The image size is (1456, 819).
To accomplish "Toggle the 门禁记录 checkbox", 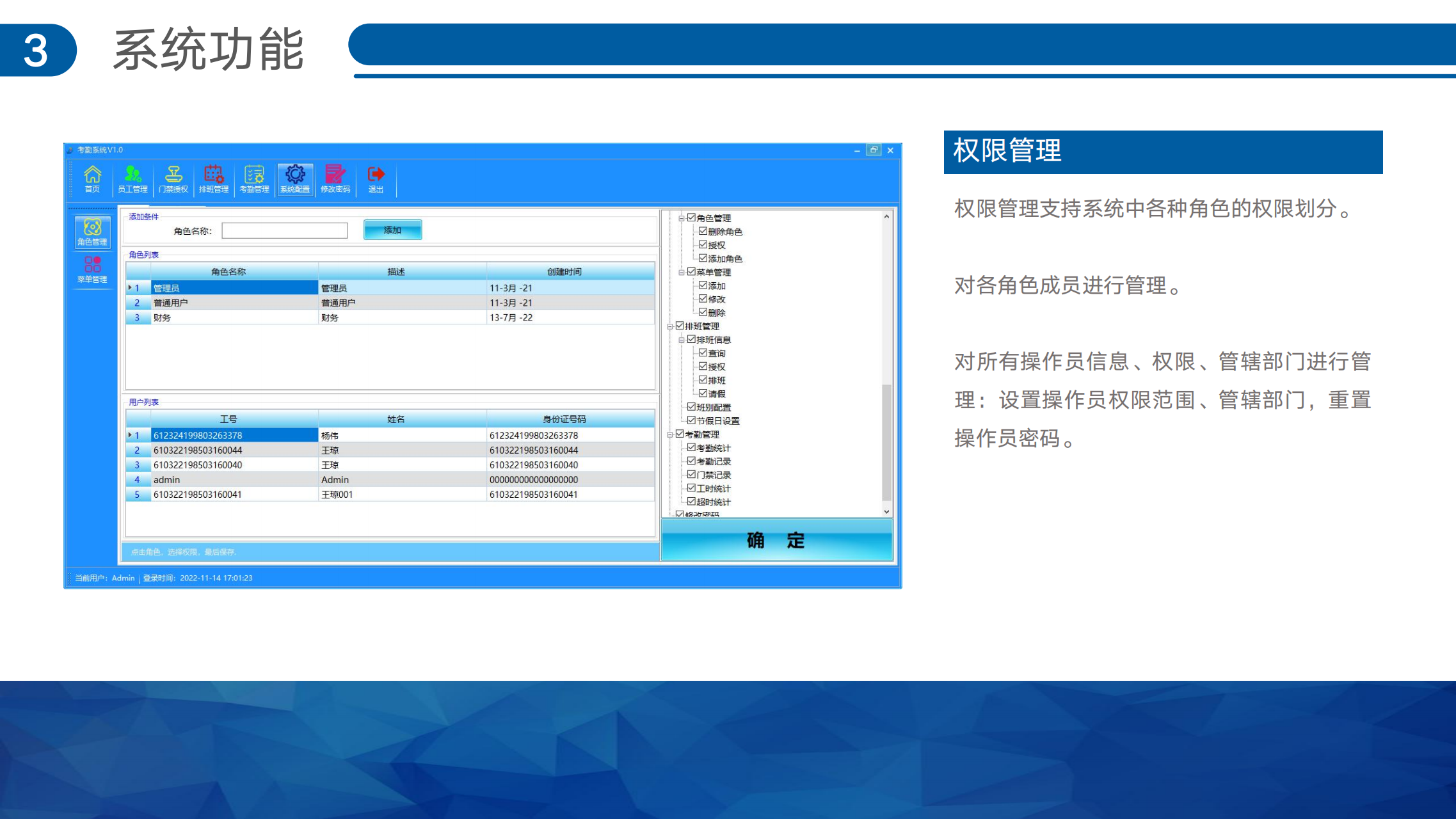I will coord(691,474).
